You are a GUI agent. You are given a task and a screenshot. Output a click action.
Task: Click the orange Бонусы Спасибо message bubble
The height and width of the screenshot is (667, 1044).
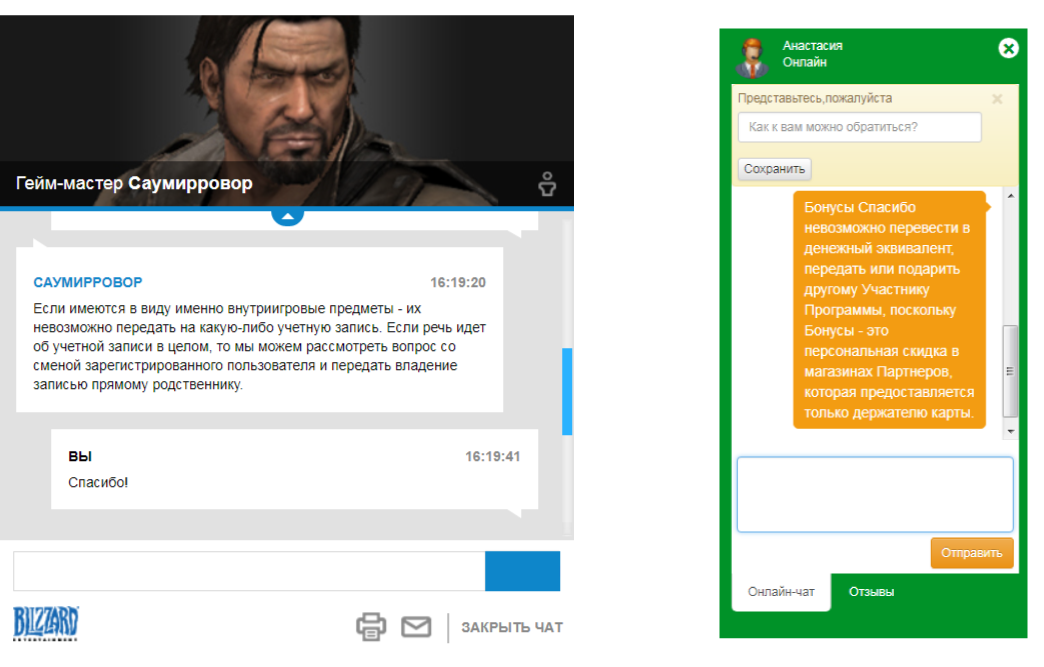coord(889,310)
